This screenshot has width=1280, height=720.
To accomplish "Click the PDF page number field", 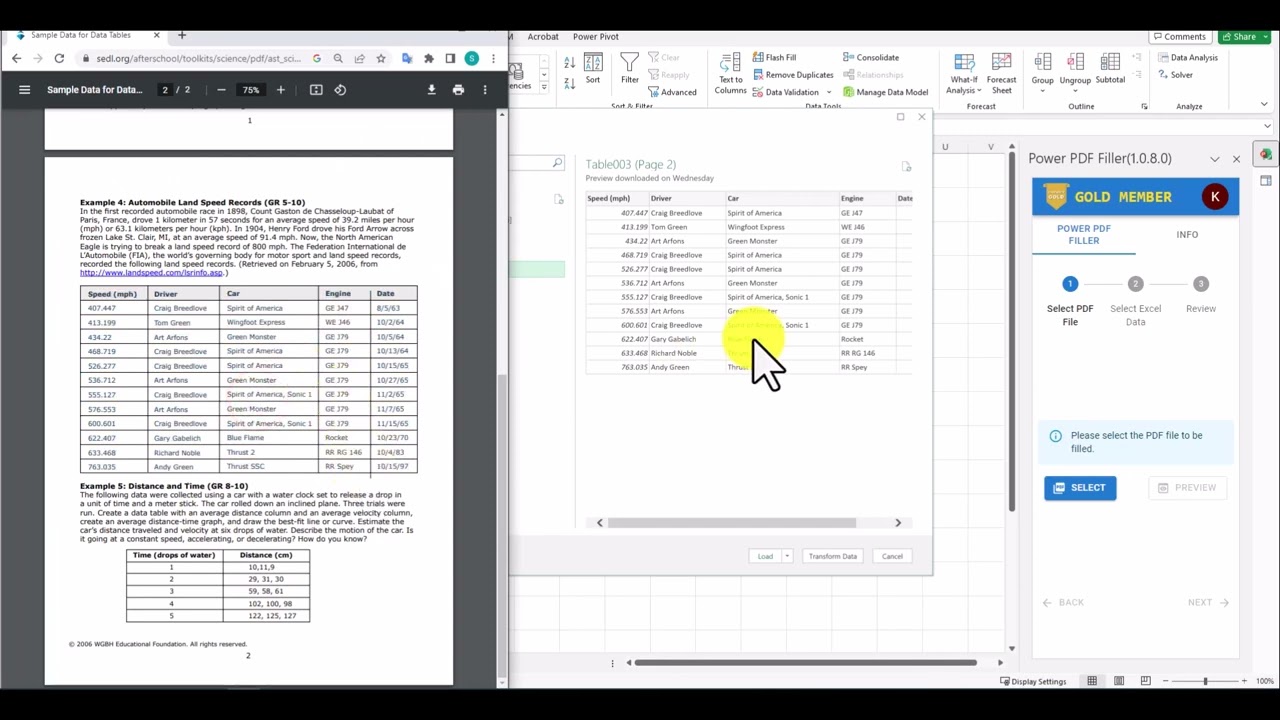I will coord(165,90).
